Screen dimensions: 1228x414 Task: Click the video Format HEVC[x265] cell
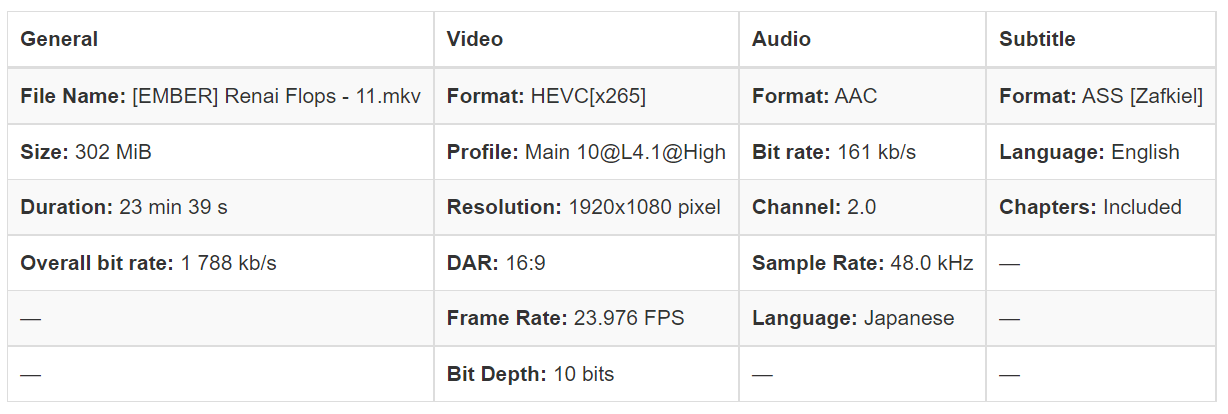[546, 97]
